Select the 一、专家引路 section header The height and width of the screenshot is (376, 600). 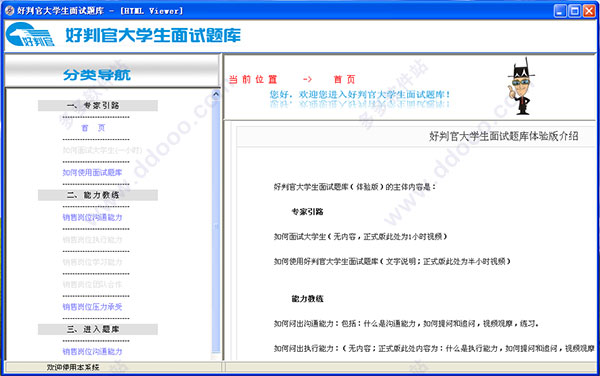coord(98,106)
